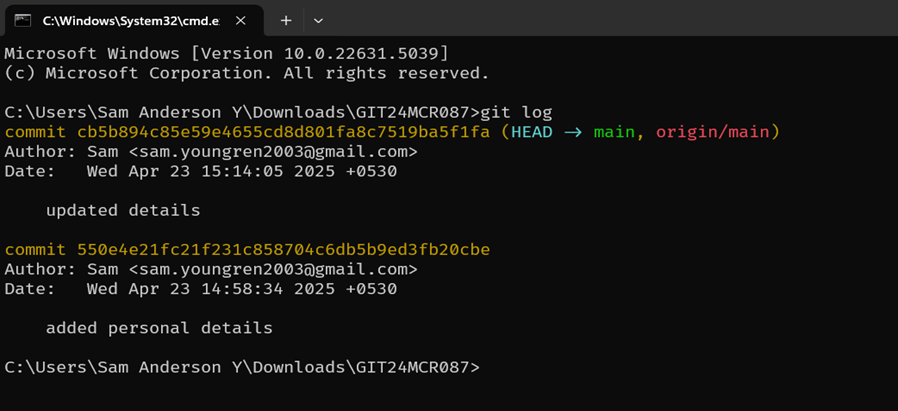Click the second author email address

coord(273,269)
